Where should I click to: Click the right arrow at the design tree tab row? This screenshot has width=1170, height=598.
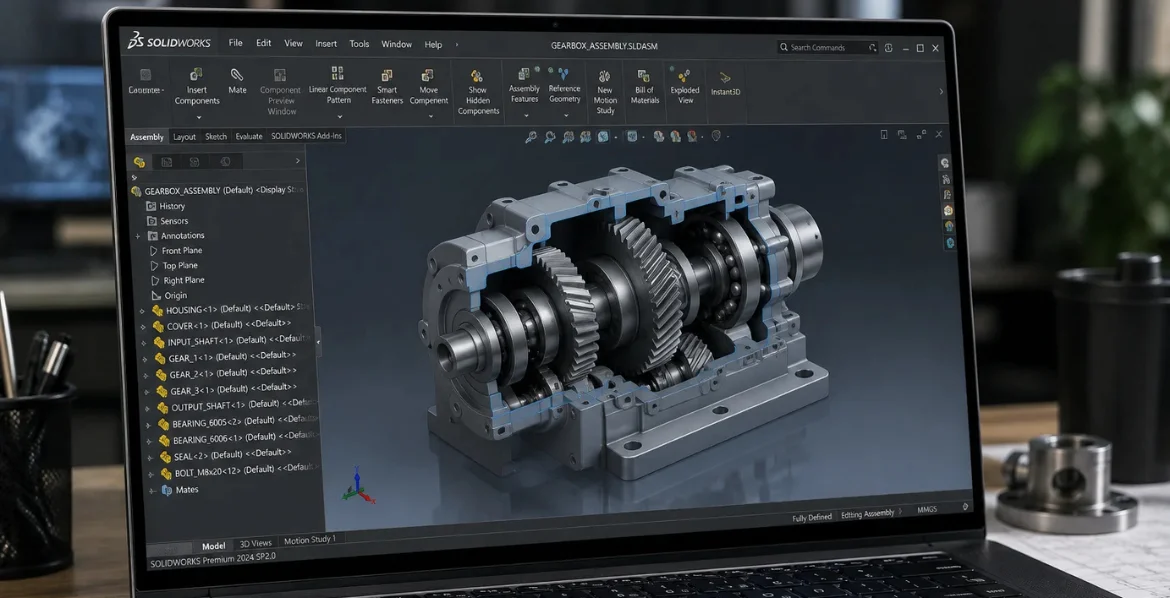tap(298, 161)
